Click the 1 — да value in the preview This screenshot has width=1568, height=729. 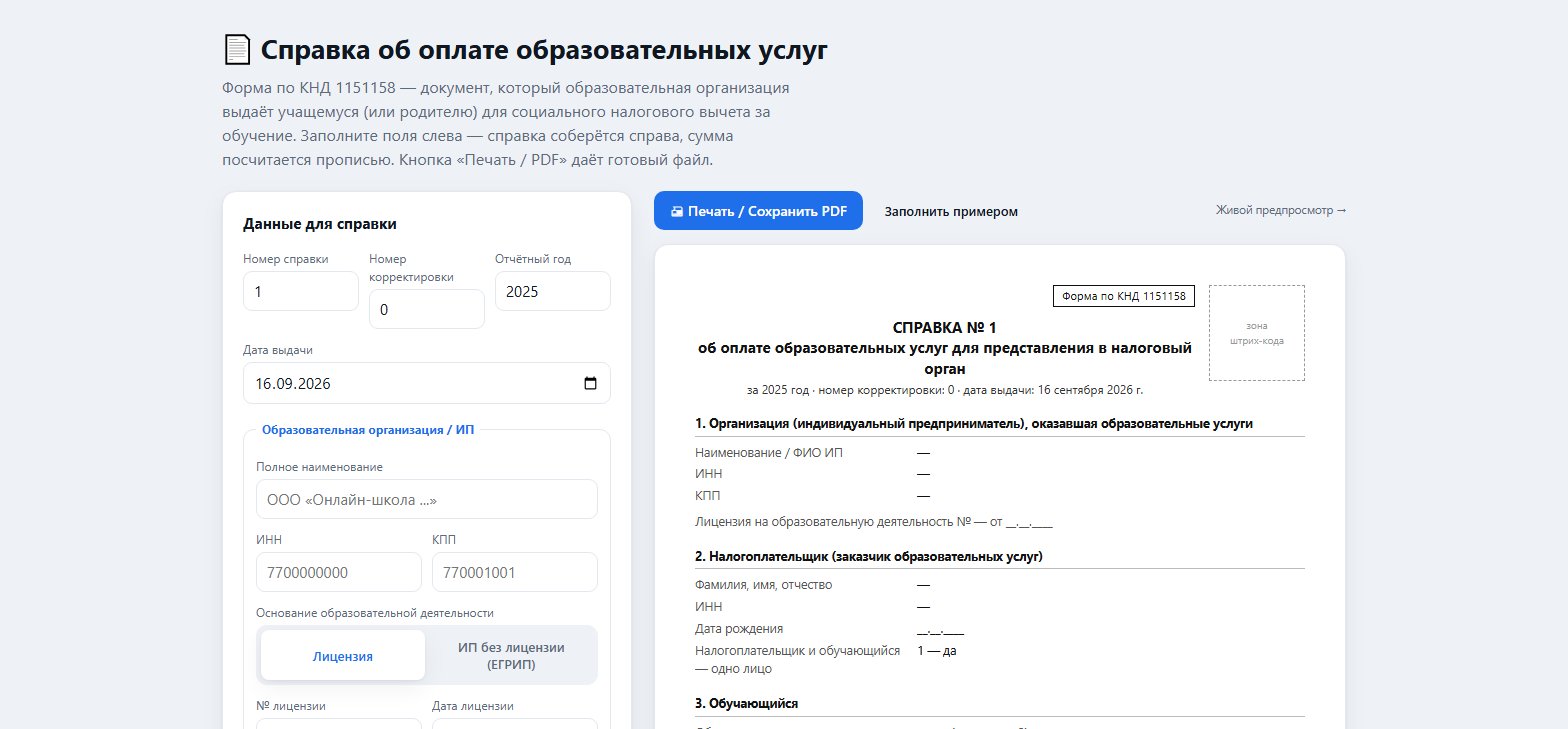pos(937,651)
